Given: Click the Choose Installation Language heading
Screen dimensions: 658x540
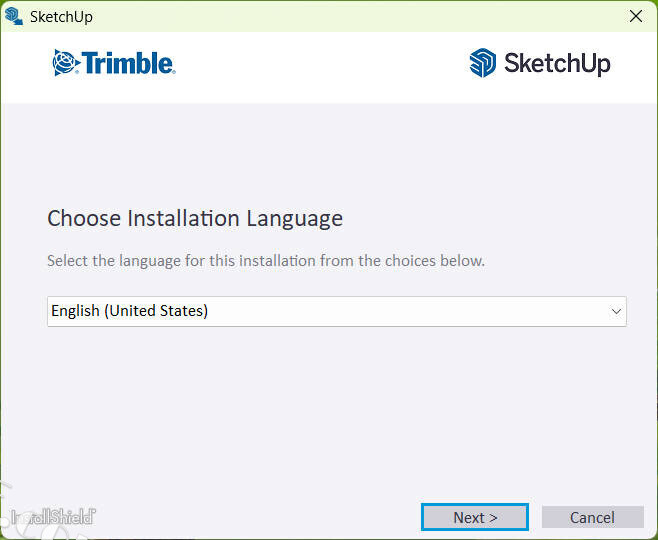Looking at the screenshot, I should tap(195, 218).
